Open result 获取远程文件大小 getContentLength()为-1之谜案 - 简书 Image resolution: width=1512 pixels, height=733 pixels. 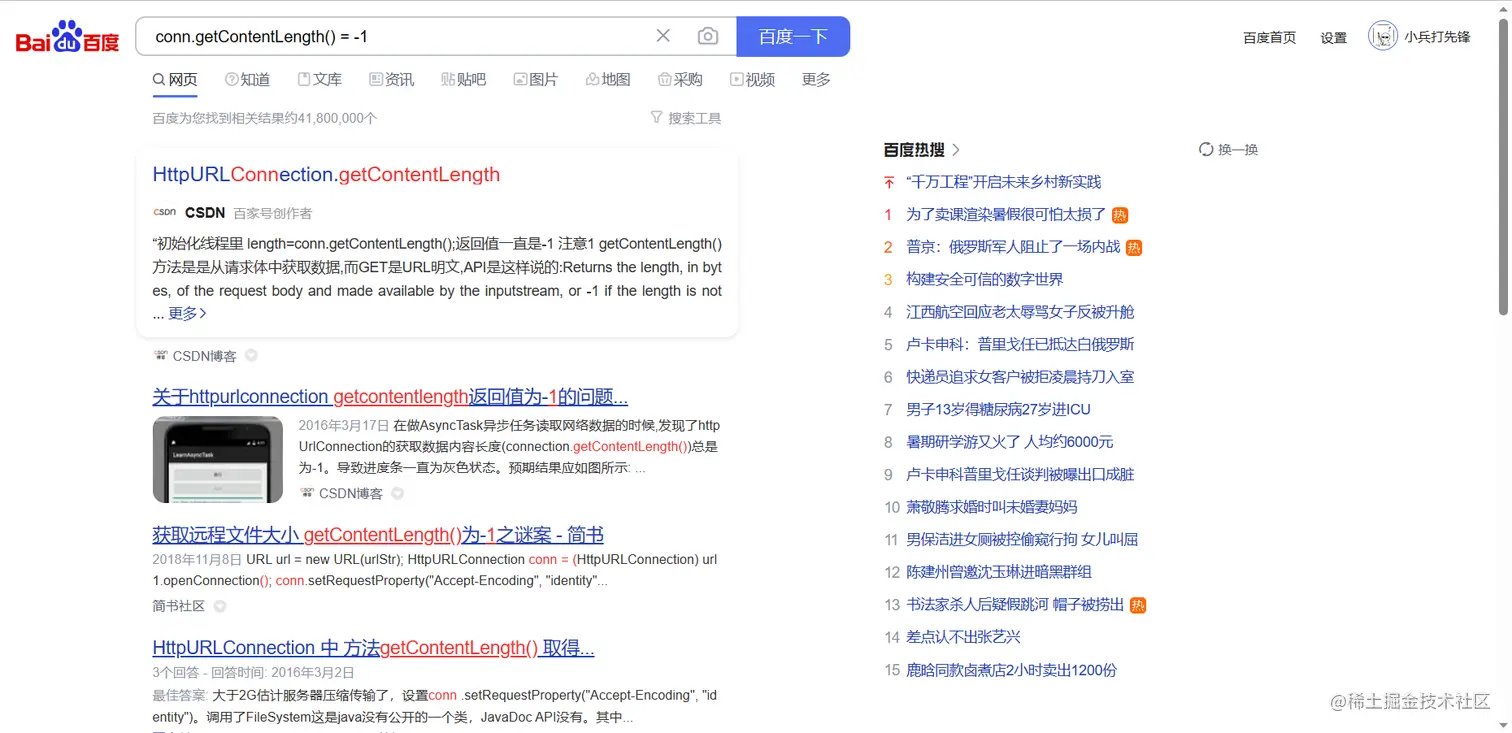(378, 535)
